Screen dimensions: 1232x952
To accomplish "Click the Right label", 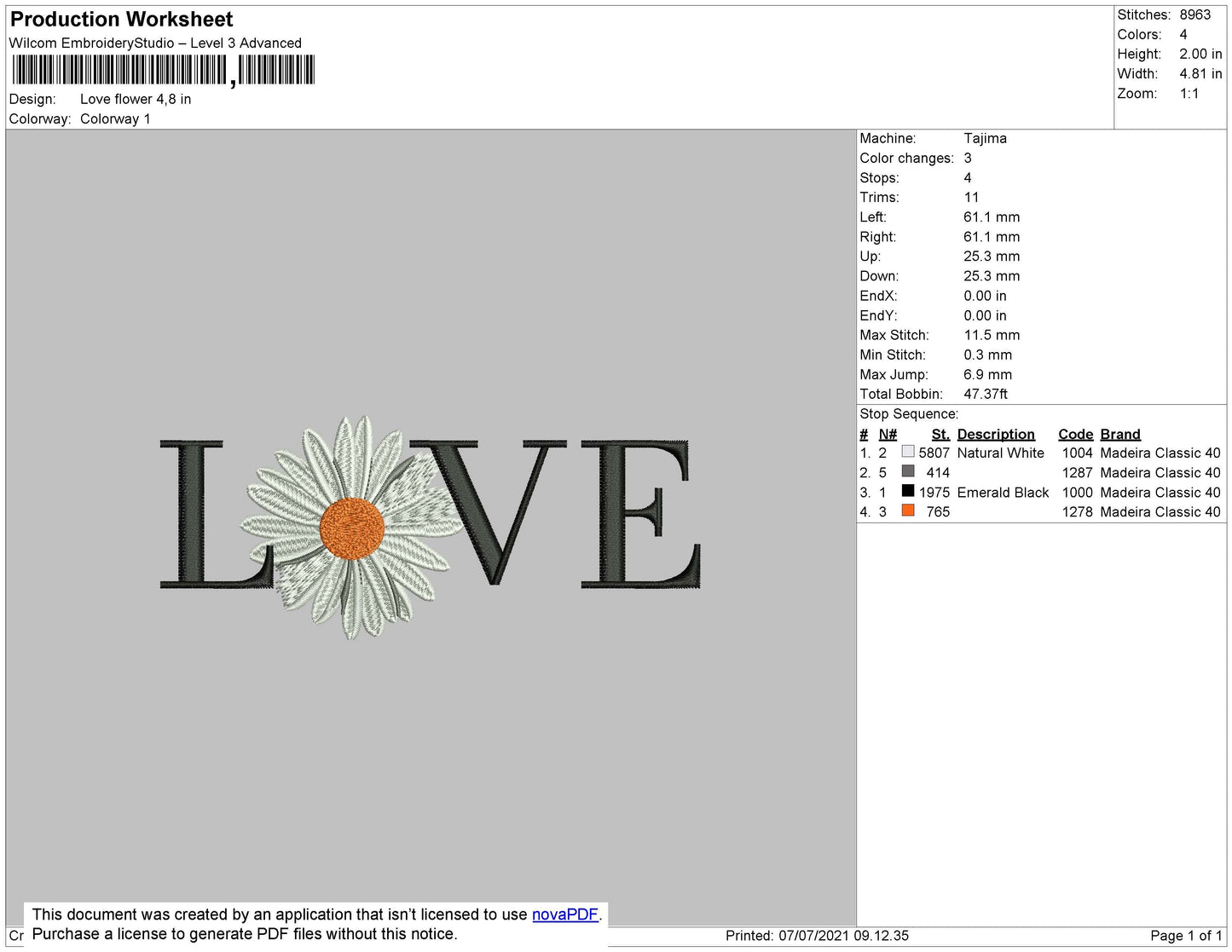I will pos(877,237).
